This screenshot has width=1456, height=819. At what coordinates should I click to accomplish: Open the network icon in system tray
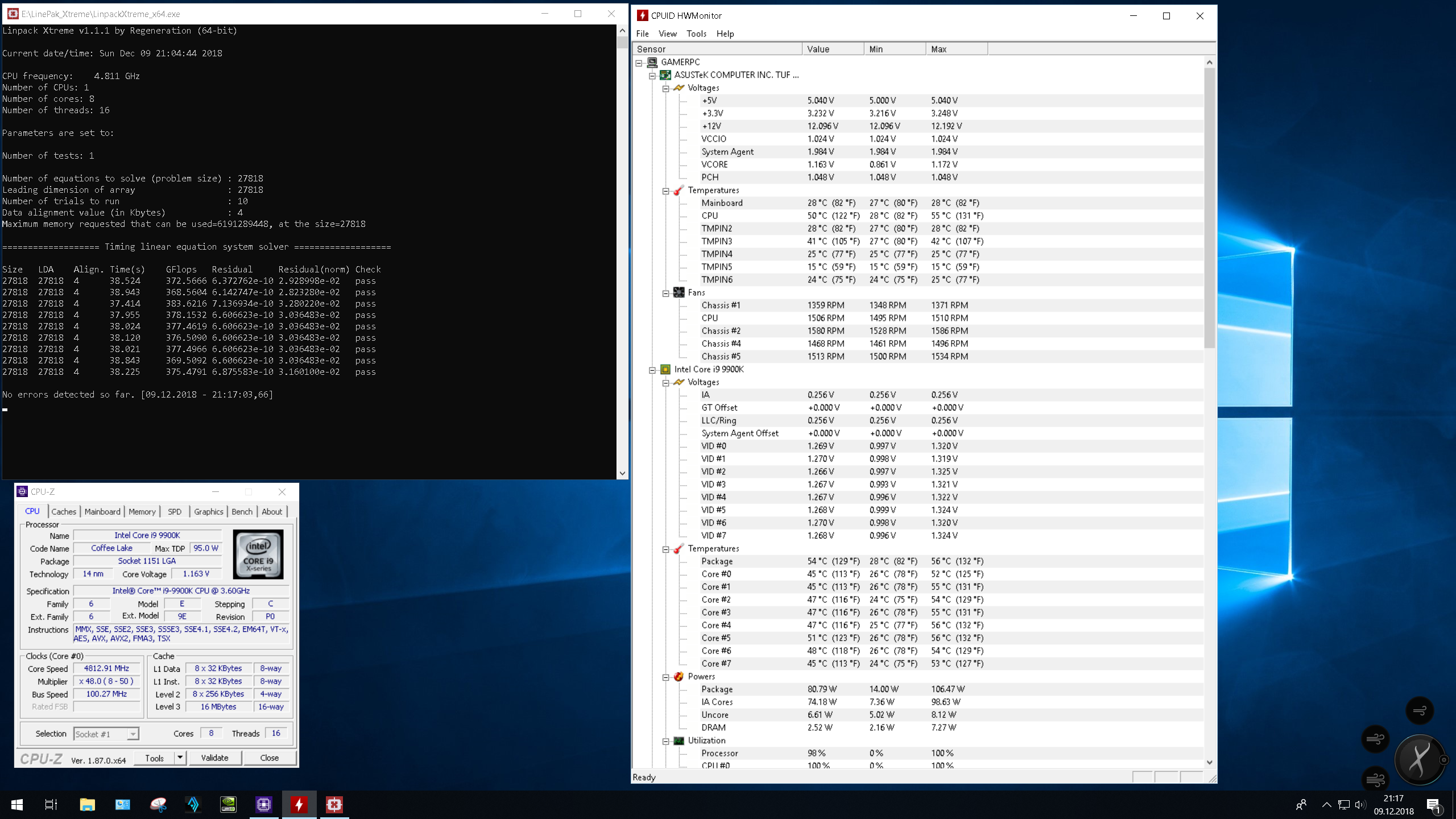click(x=1343, y=805)
